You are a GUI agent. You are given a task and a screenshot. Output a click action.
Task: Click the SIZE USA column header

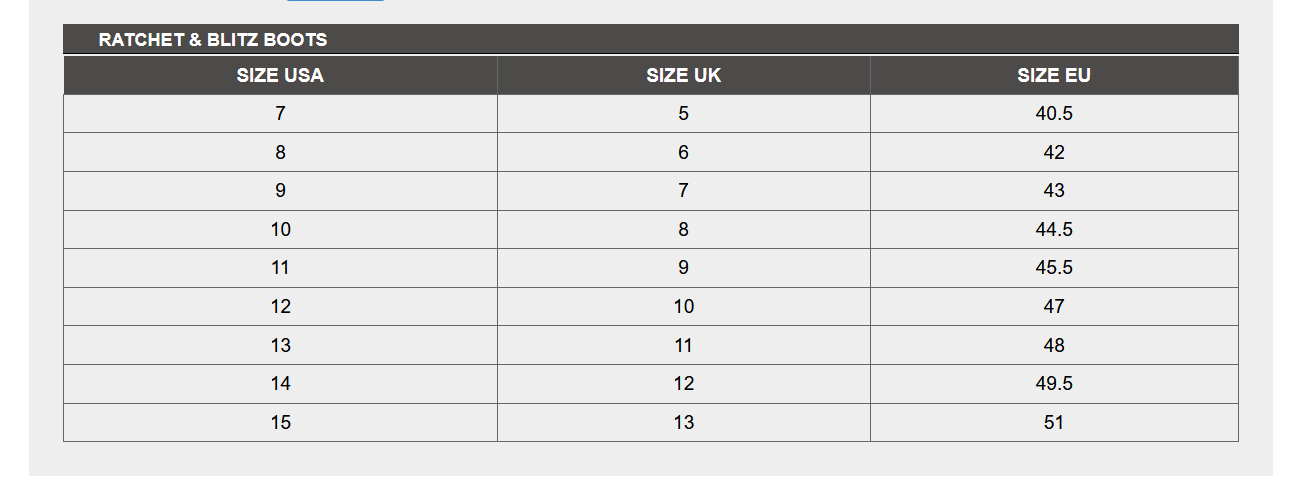pyautogui.click(x=280, y=75)
